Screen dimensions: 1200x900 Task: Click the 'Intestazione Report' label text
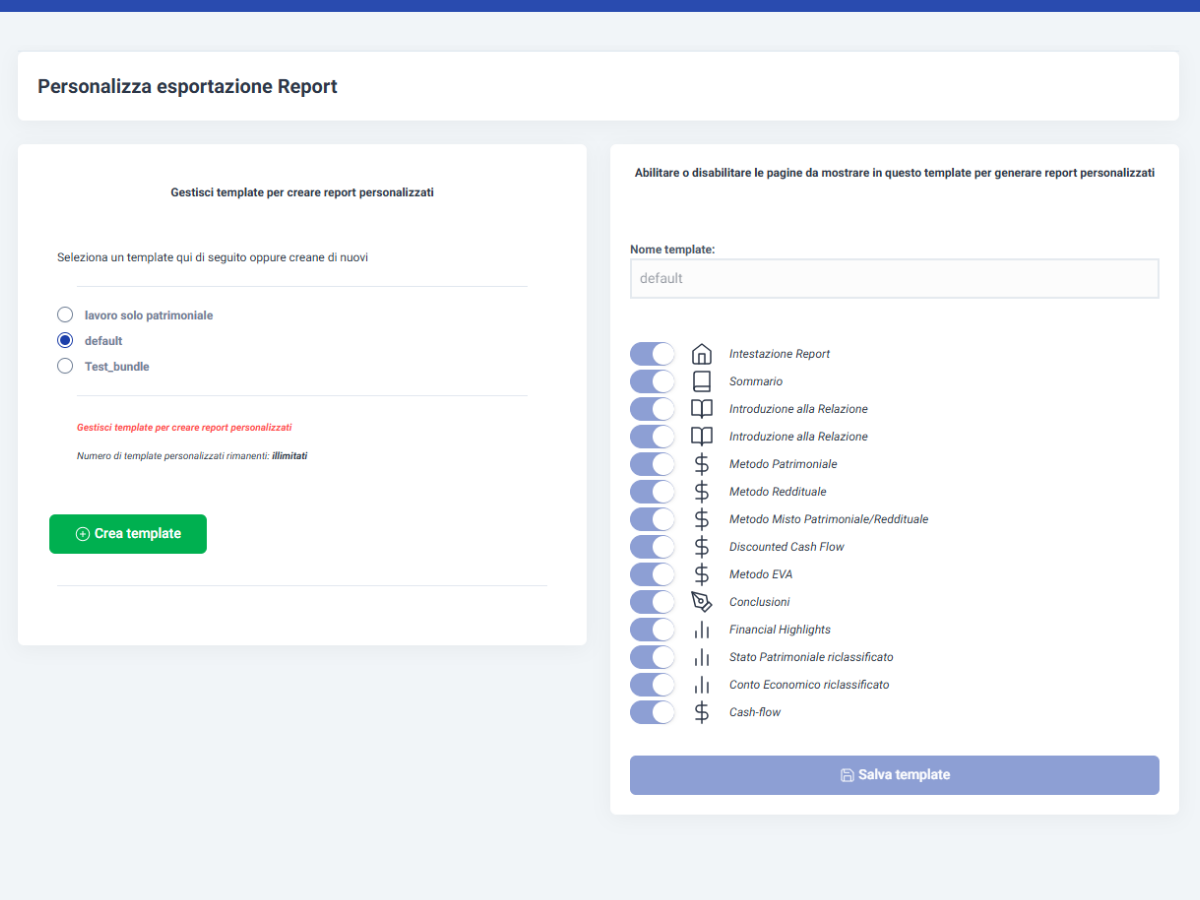click(x=779, y=354)
